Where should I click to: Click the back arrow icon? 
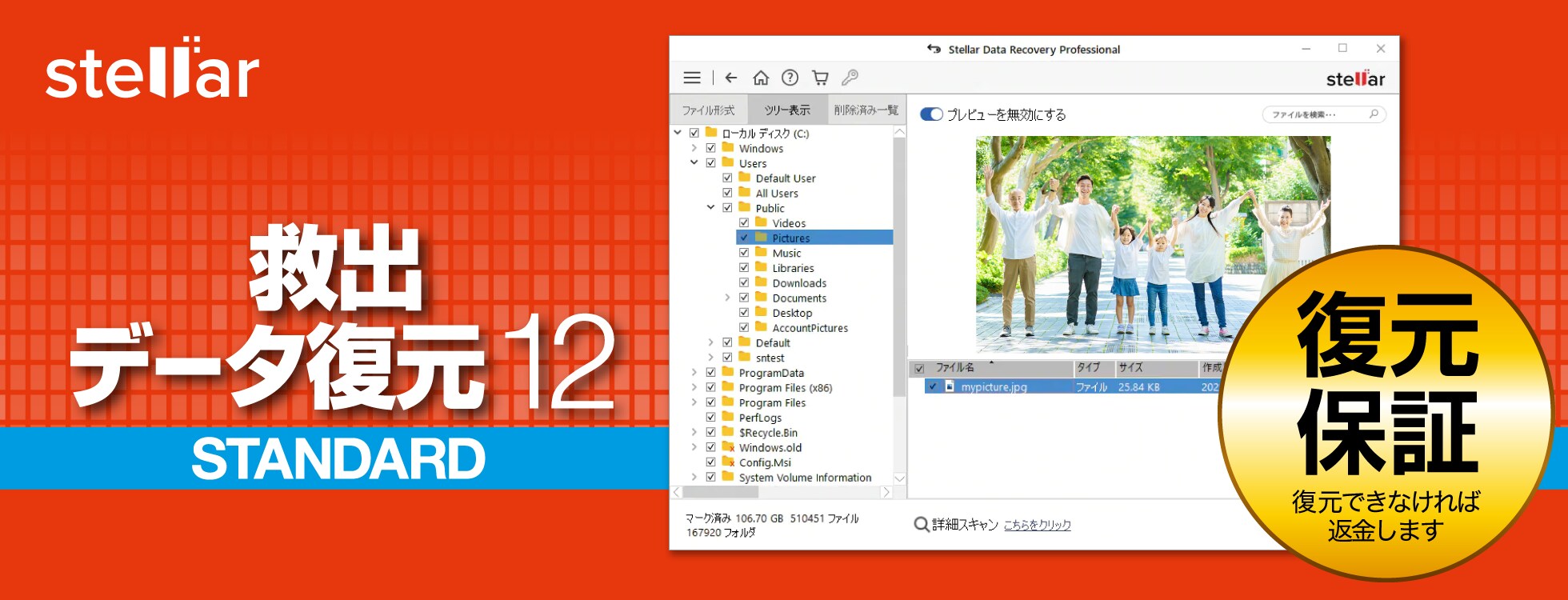[x=730, y=78]
